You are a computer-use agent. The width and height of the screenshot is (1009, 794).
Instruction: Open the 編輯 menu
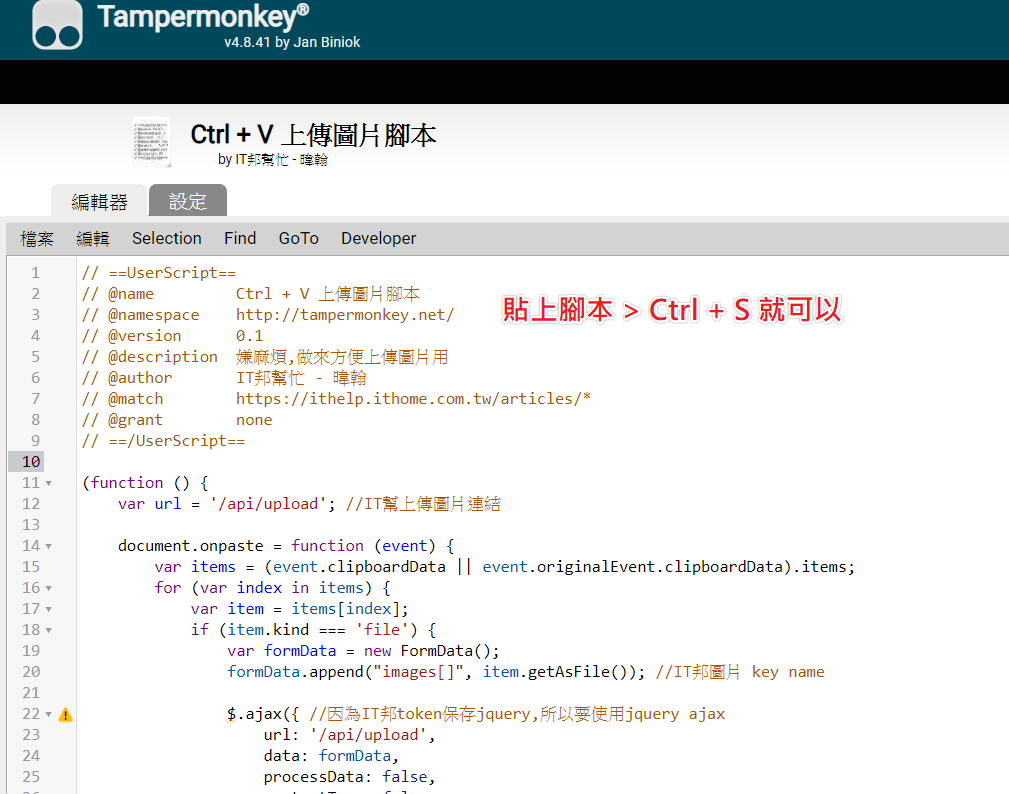coord(93,239)
